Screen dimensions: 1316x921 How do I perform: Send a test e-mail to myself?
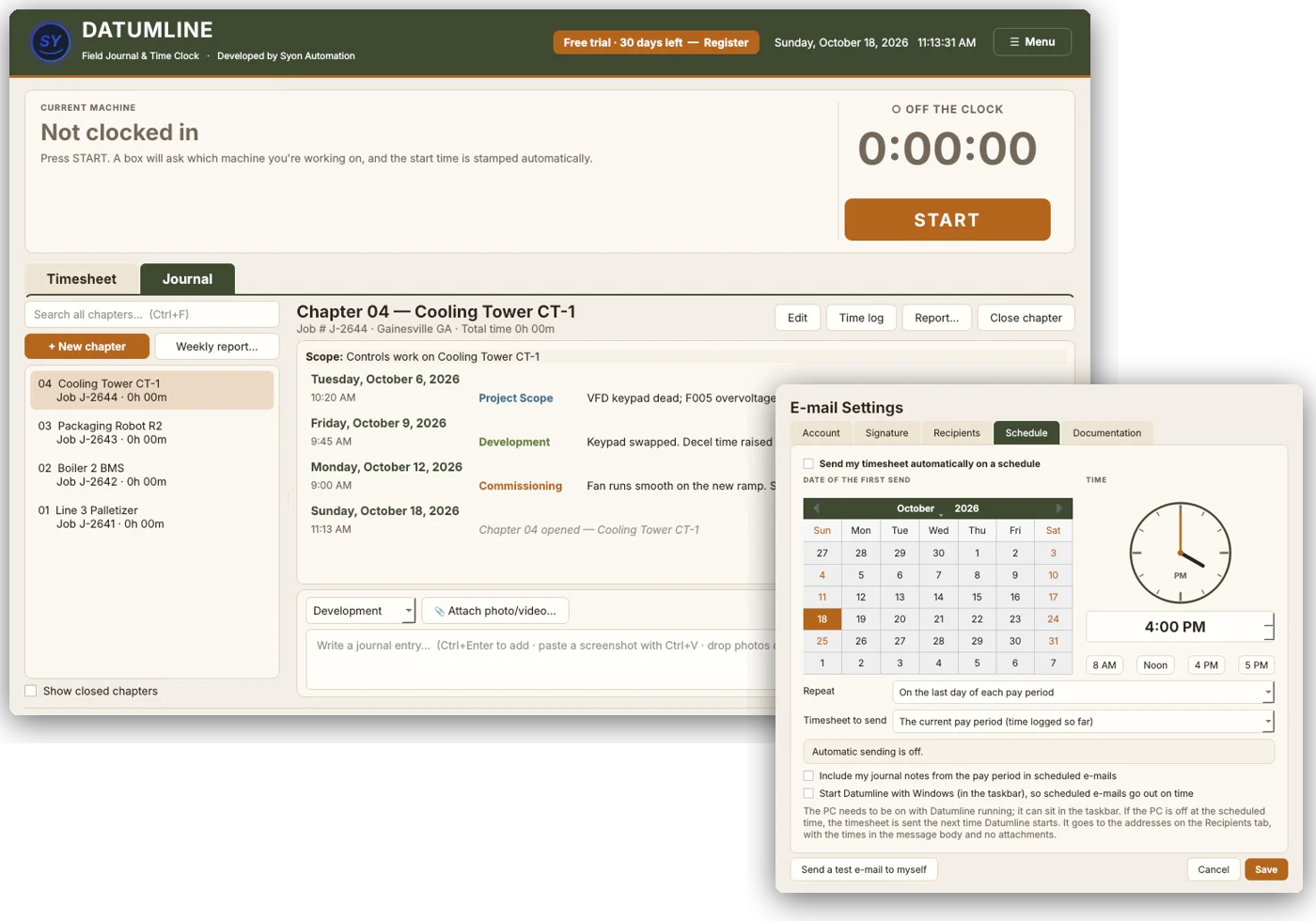[864, 870]
